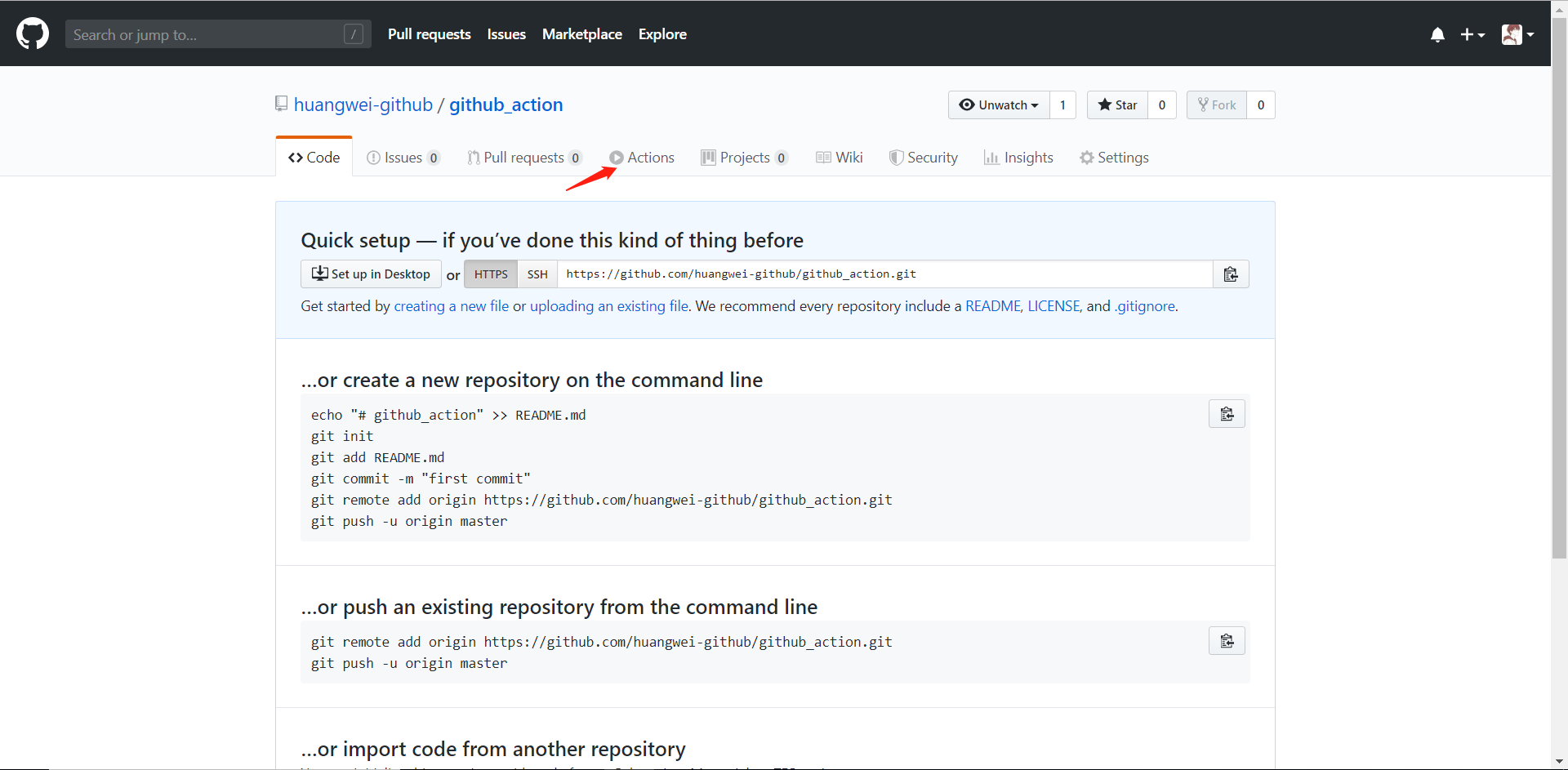Toggle the Star on this repository
The height and width of the screenshot is (770, 1568).
pyautogui.click(x=1117, y=105)
